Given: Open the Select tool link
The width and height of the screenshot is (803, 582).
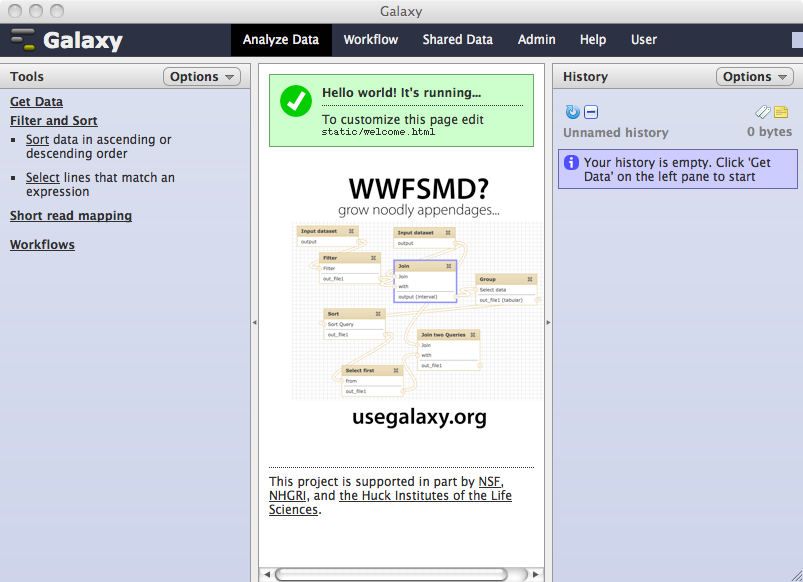Looking at the screenshot, I should pyautogui.click(x=43, y=177).
